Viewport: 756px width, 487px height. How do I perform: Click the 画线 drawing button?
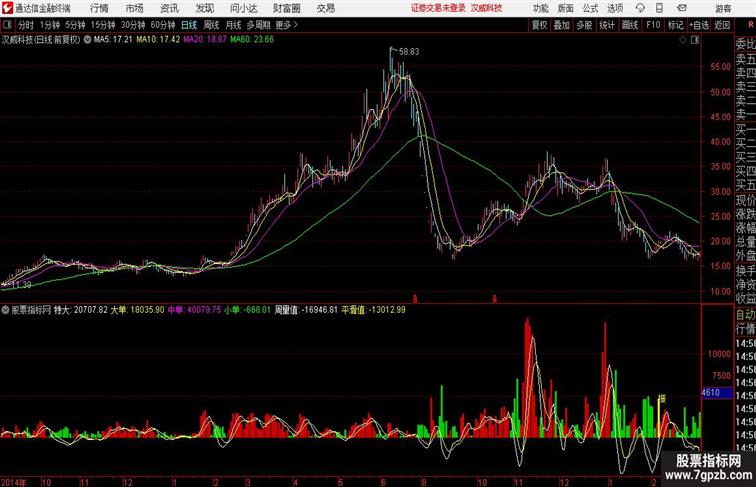click(x=630, y=25)
